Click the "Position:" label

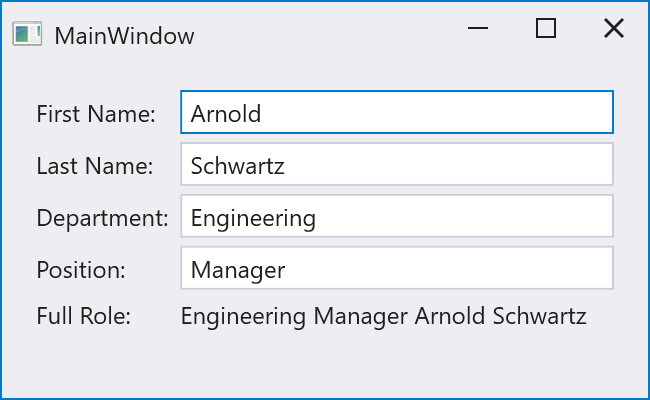[81, 270]
